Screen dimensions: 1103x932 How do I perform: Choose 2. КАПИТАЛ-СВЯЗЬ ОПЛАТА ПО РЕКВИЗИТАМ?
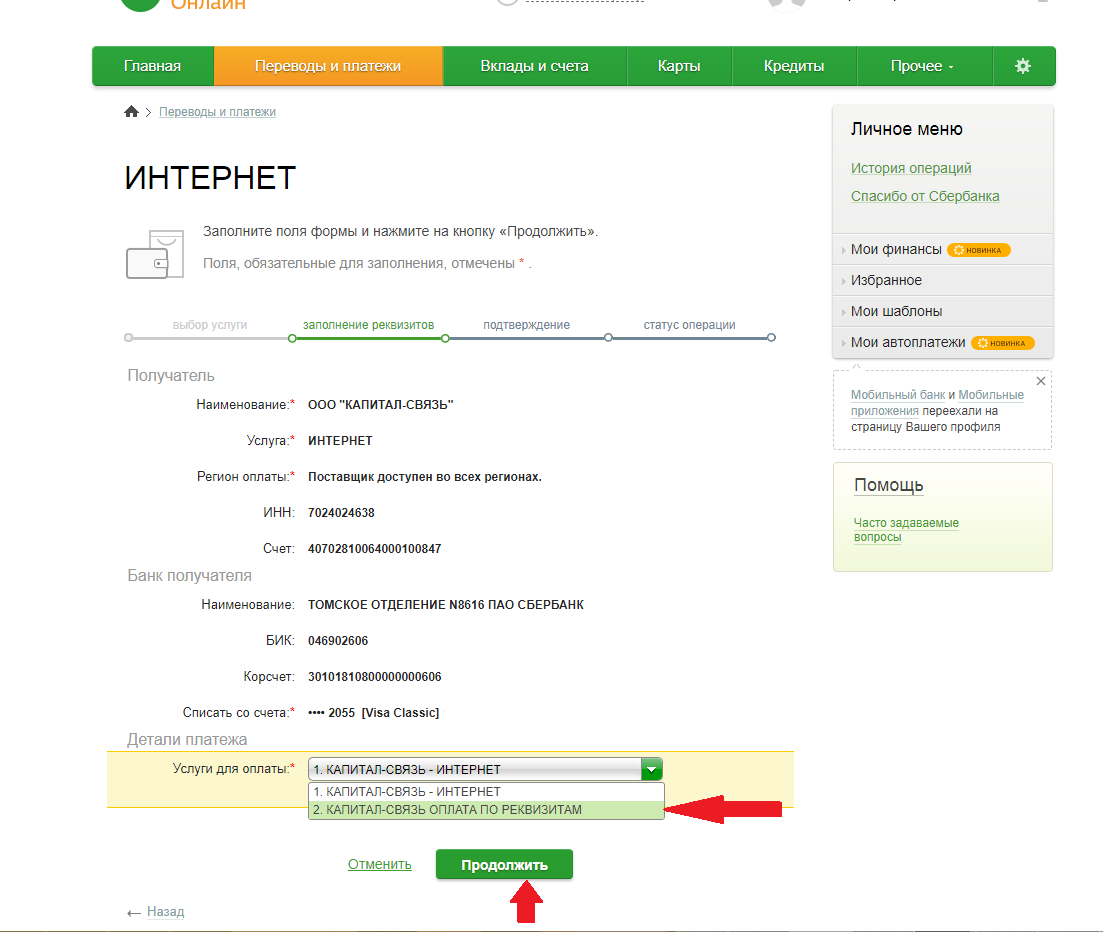[486, 810]
